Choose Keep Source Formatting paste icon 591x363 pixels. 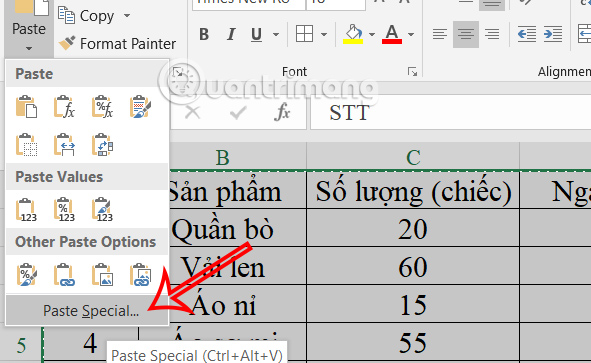tap(141, 107)
